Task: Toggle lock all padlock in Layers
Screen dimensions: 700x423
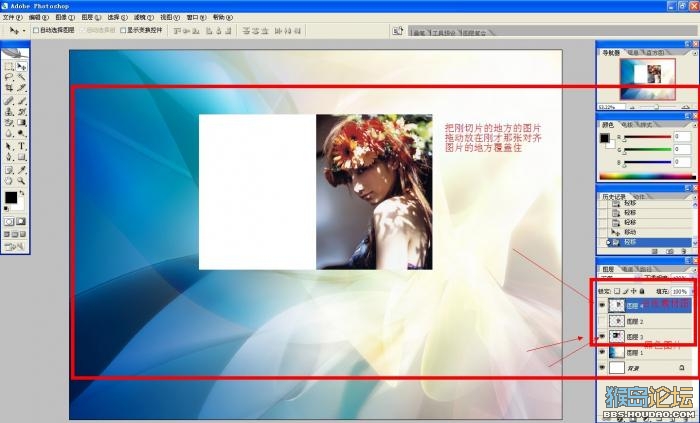Action: click(642, 291)
